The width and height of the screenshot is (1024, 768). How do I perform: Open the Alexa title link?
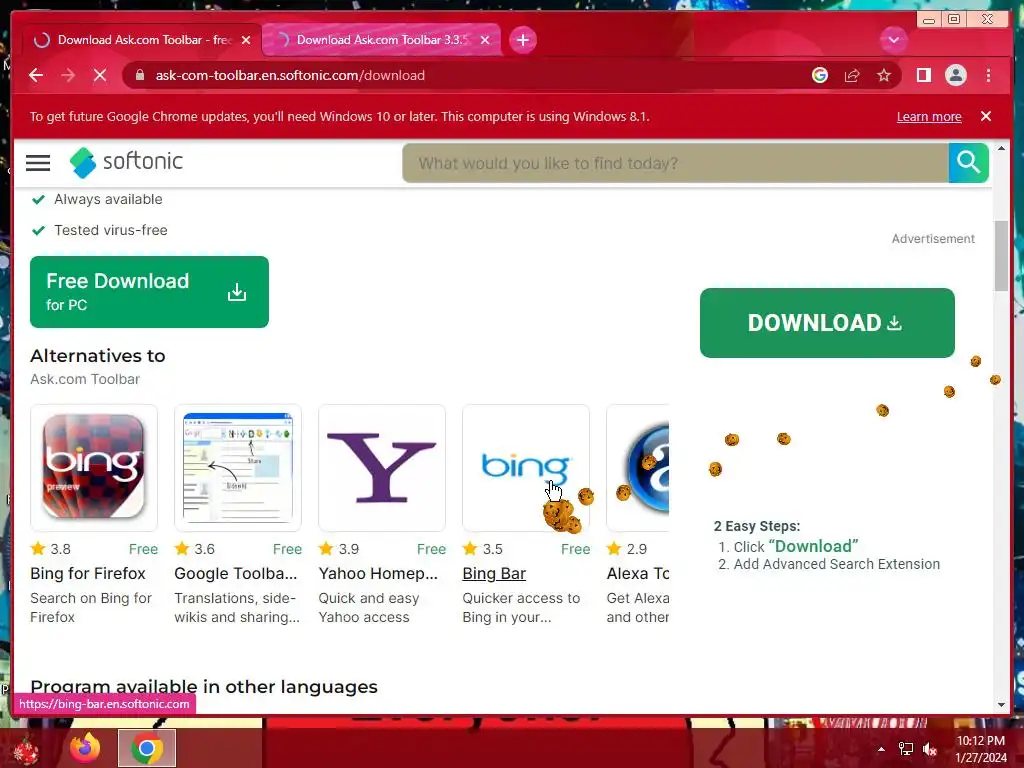pyautogui.click(x=637, y=573)
